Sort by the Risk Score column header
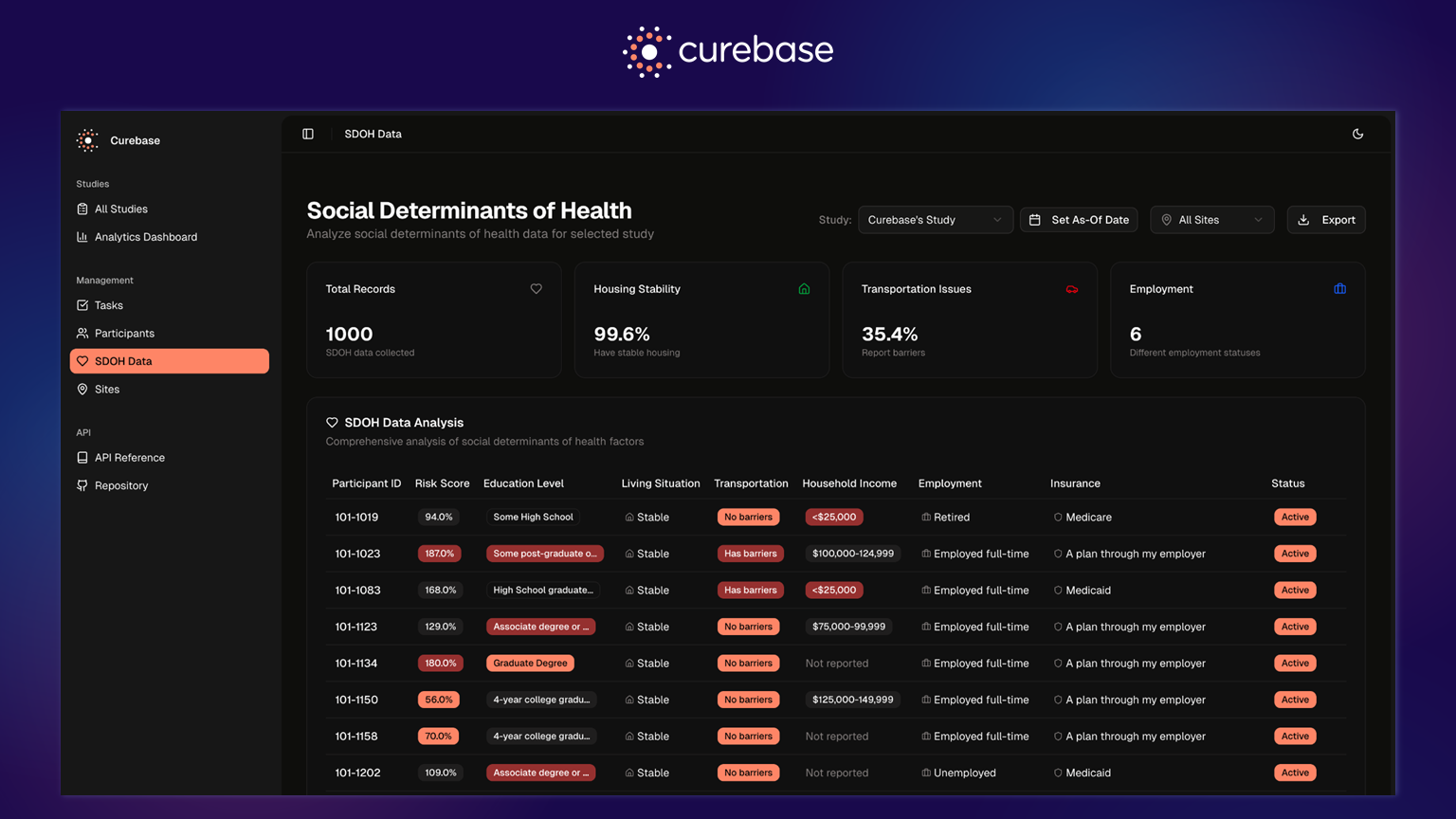1456x819 pixels. click(442, 483)
